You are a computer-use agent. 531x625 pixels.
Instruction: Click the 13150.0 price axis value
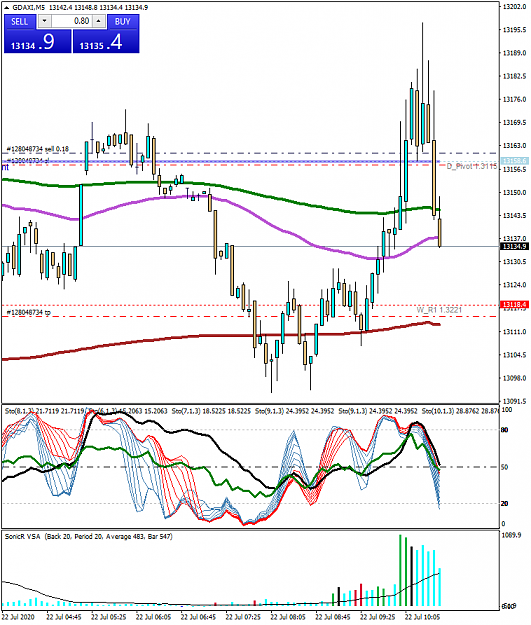click(515, 193)
